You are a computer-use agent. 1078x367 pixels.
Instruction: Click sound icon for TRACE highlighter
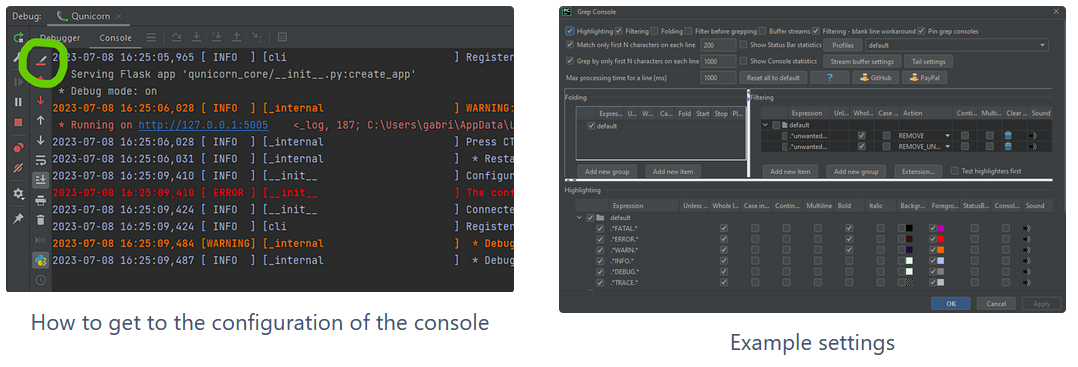[x=1027, y=282]
